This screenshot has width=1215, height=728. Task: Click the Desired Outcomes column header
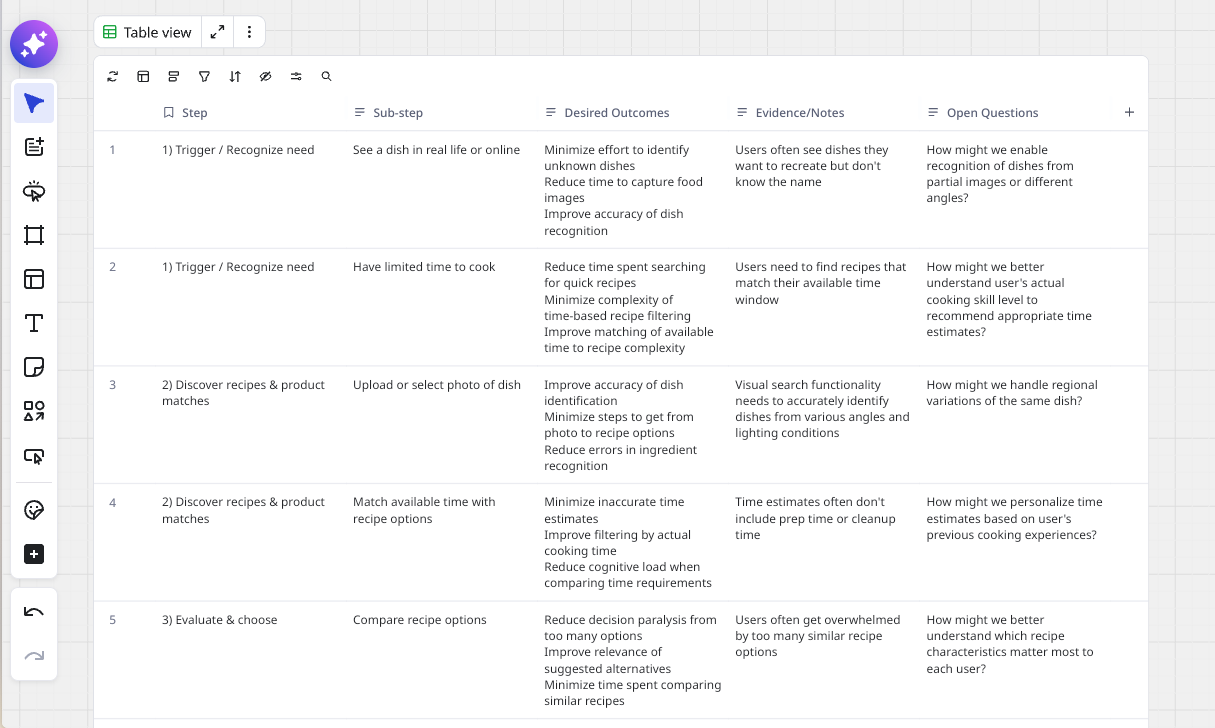tap(616, 113)
